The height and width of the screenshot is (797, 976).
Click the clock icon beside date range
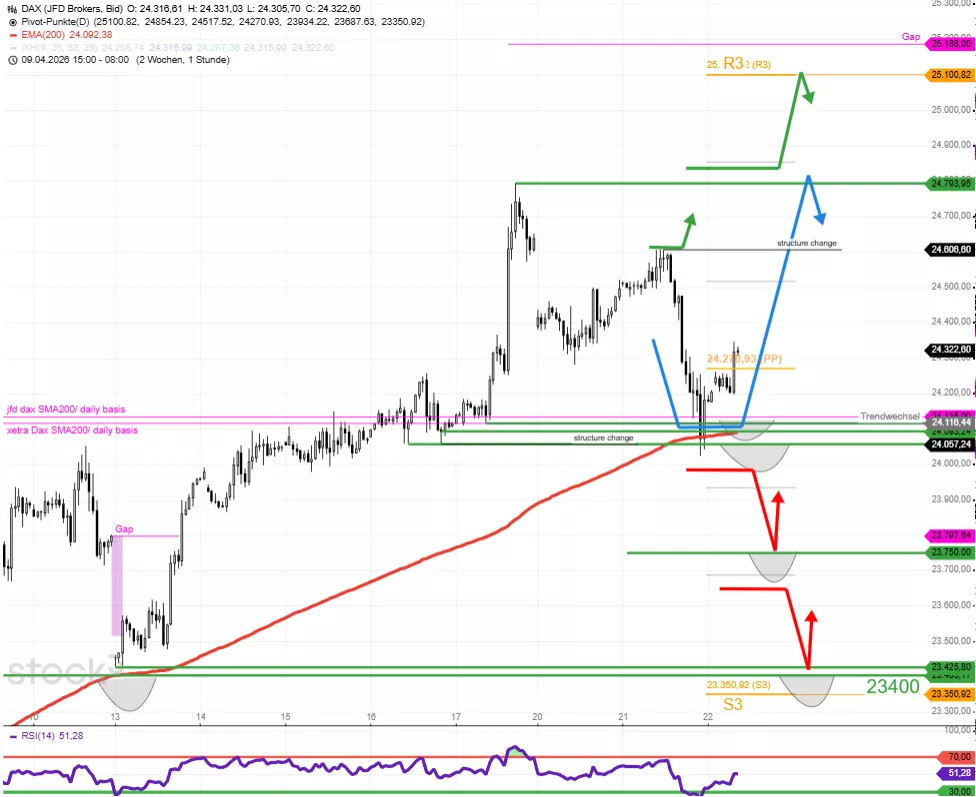pos(11,60)
